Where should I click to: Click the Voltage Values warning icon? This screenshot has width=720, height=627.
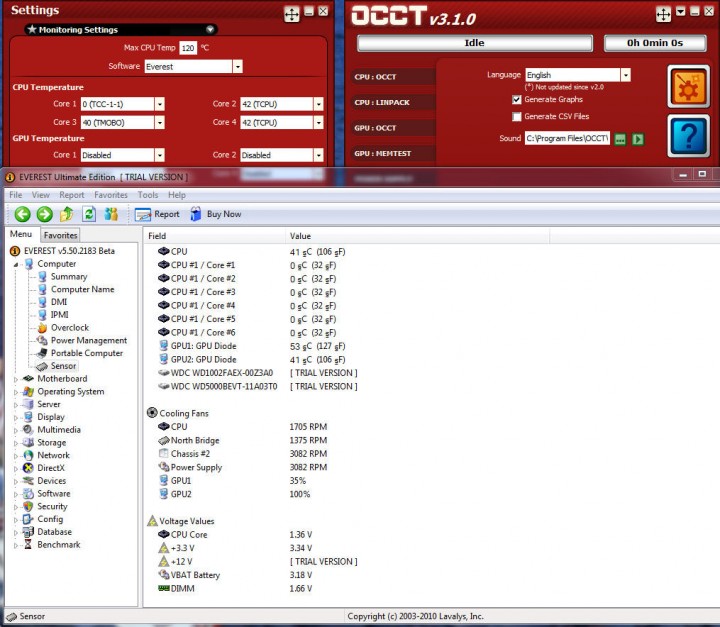click(152, 521)
